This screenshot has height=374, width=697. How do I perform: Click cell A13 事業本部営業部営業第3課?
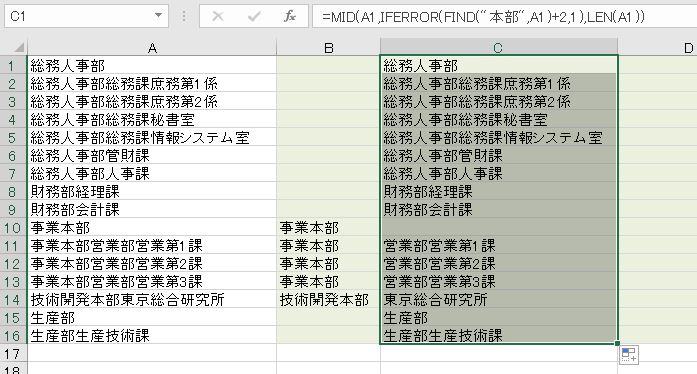(x=152, y=282)
